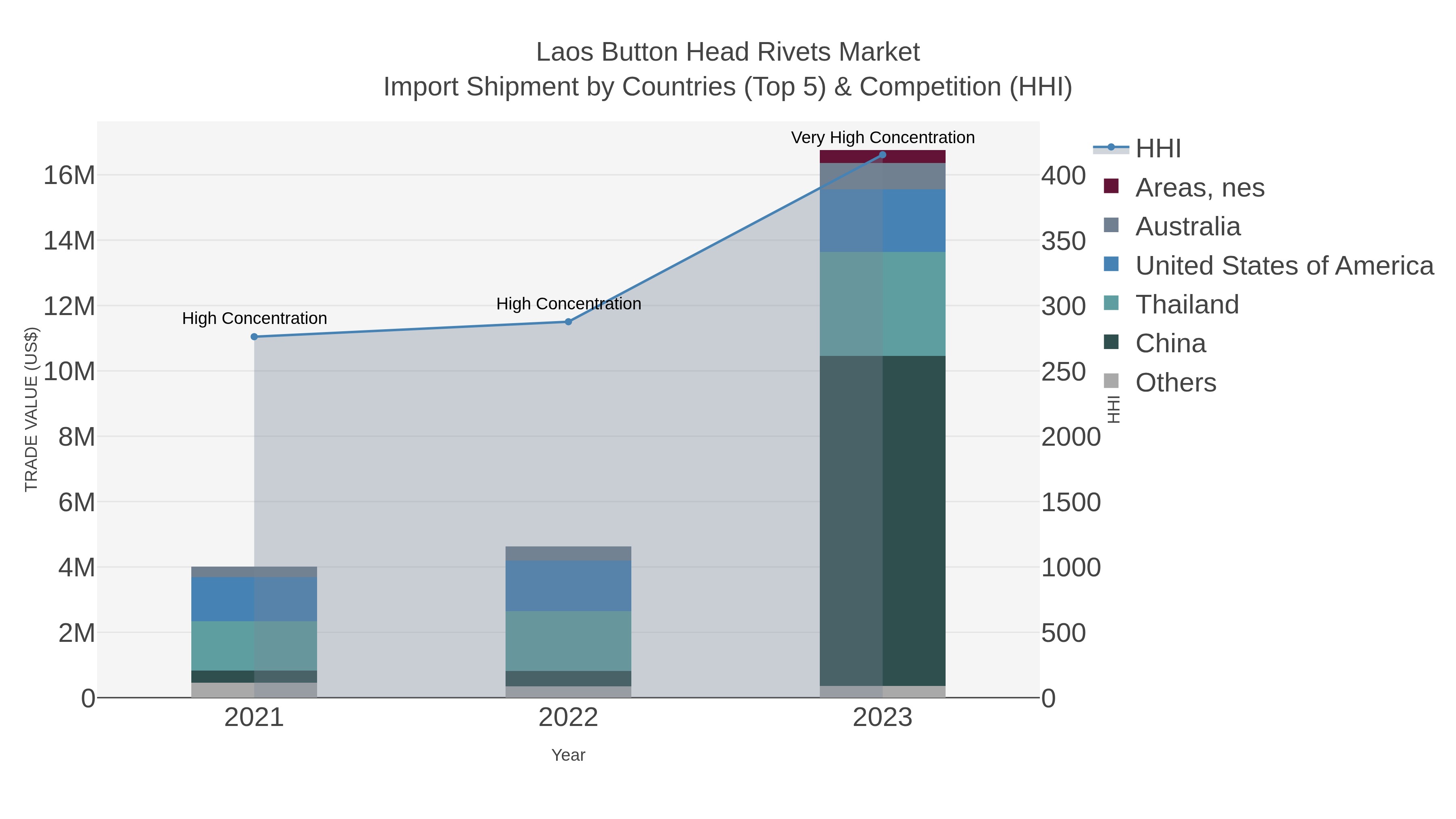The height and width of the screenshot is (819, 1456).
Task: Click the rotated 'HHI' right axis title
Action: [1113, 410]
